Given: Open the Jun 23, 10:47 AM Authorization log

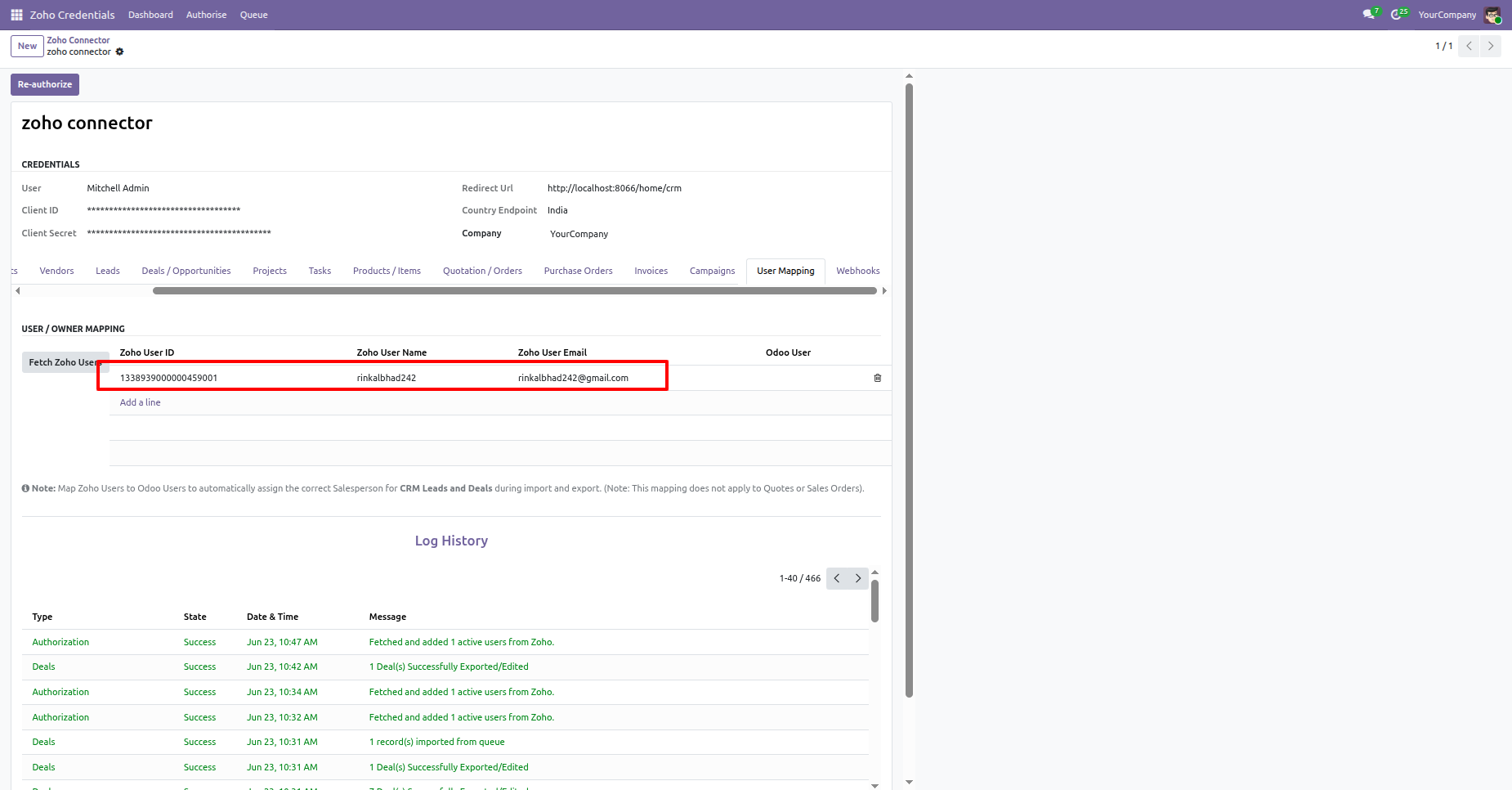Looking at the screenshot, I should pyautogui.click(x=445, y=642).
